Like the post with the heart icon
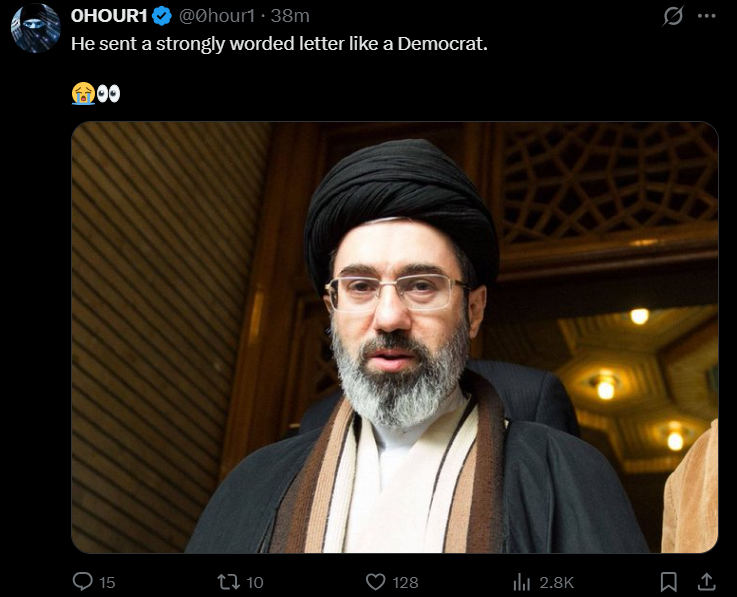The image size is (737, 597). click(376, 582)
